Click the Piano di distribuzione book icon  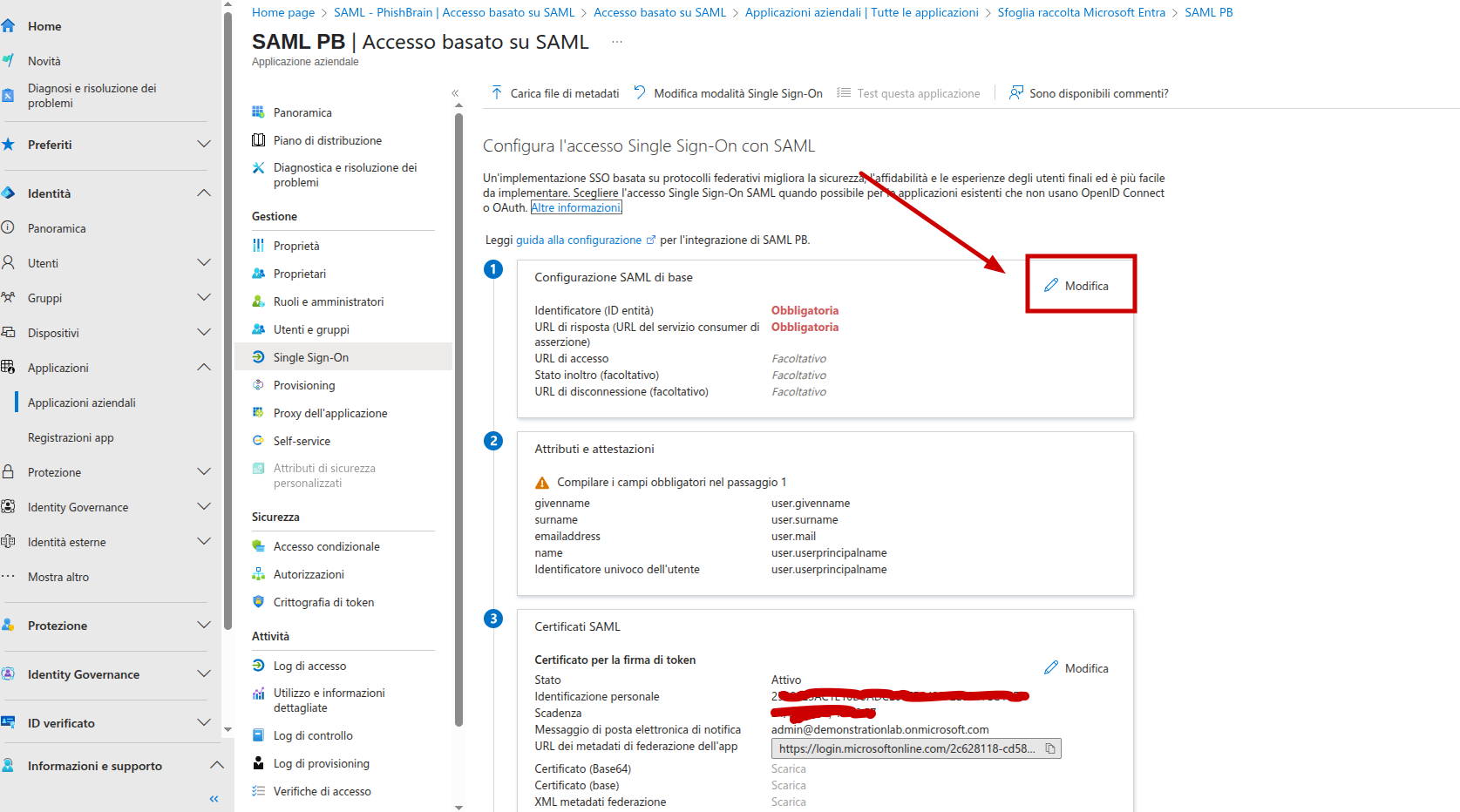tap(258, 140)
